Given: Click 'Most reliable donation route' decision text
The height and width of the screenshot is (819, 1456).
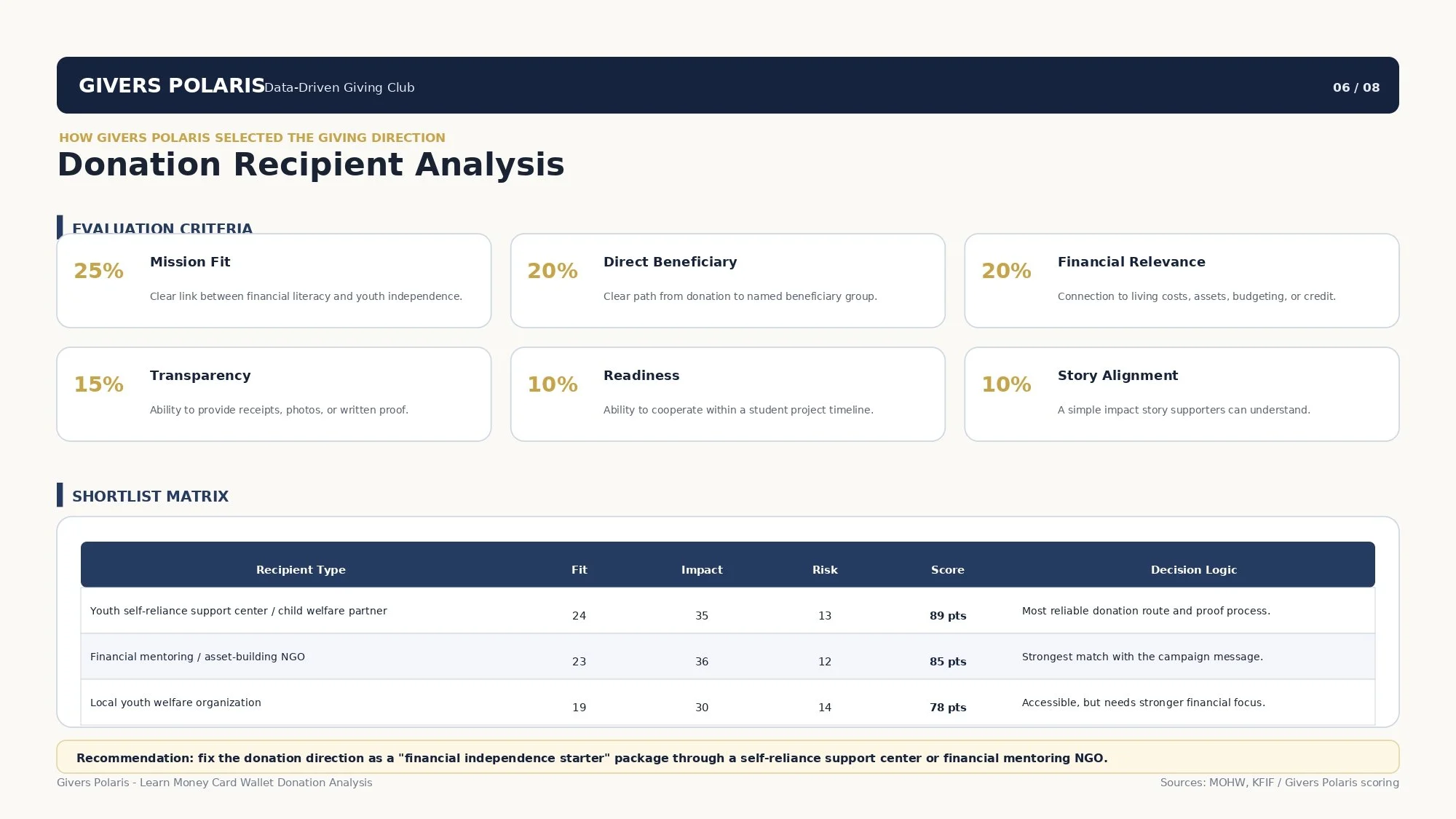Looking at the screenshot, I should pos(1146,611).
